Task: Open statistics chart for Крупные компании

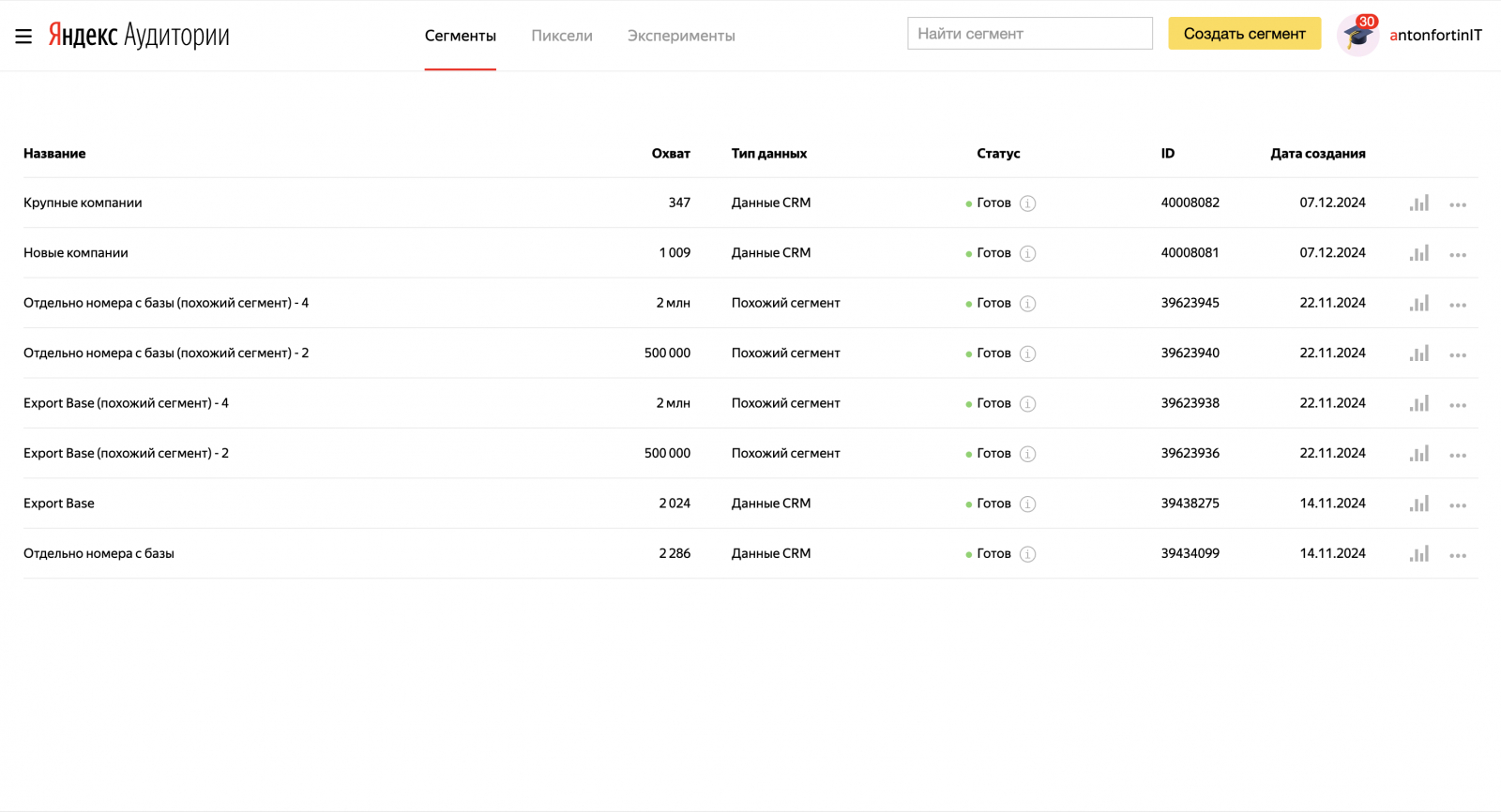Action: (1418, 203)
